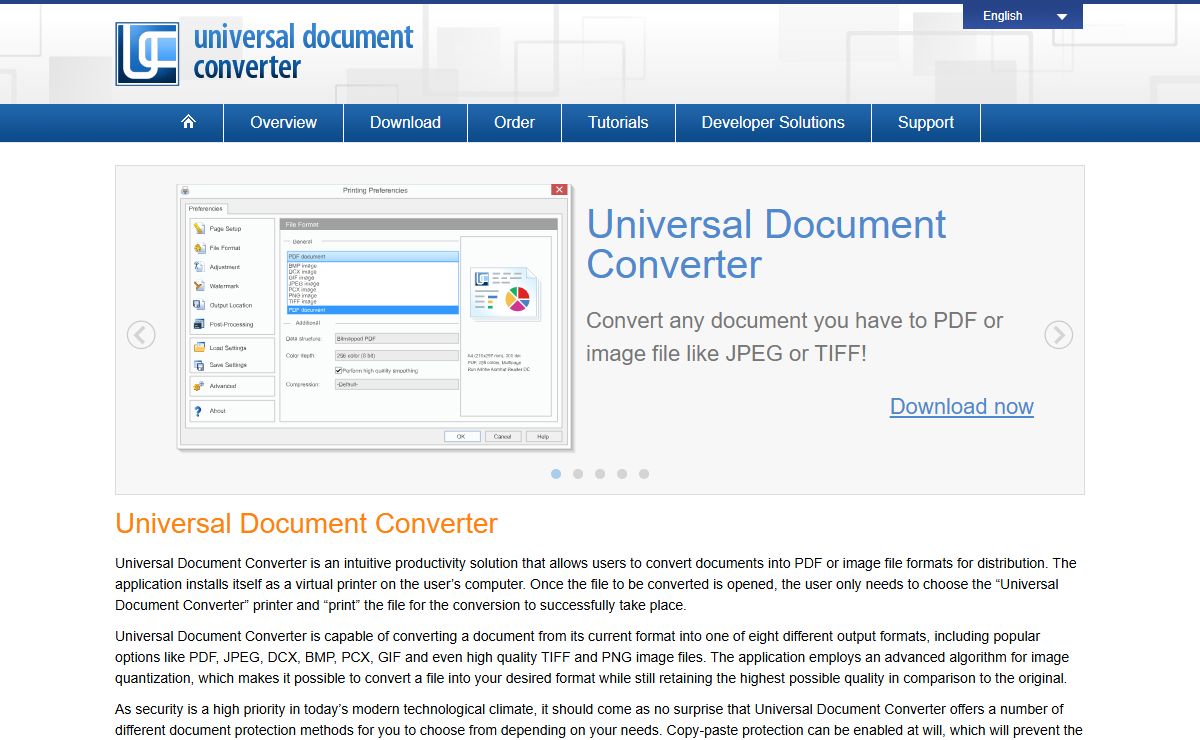The height and width of the screenshot is (740, 1200).
Task: Expand the English language dropdown
Action: coord(1023,16)
